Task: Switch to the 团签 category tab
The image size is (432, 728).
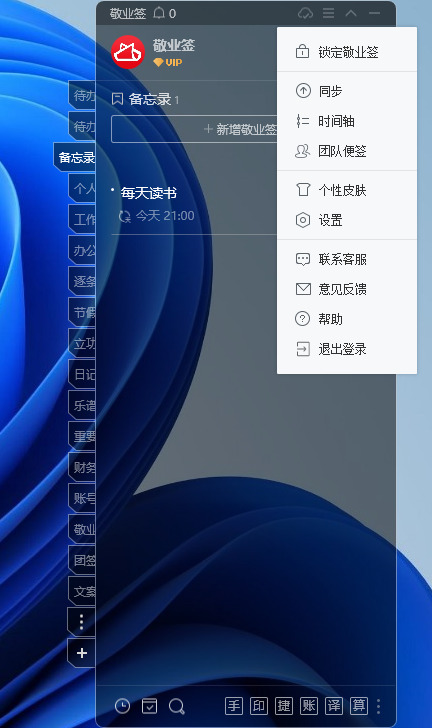Action: click(x=82, y=560)
